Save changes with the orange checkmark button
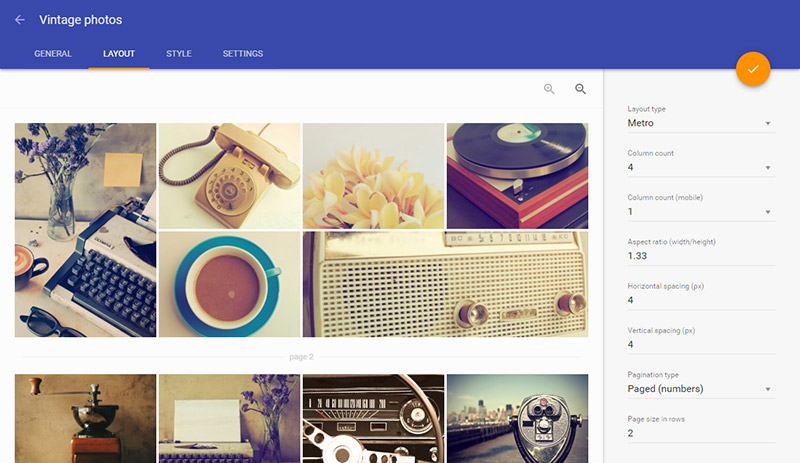This screenshot has width=800, height=463. 753,69
